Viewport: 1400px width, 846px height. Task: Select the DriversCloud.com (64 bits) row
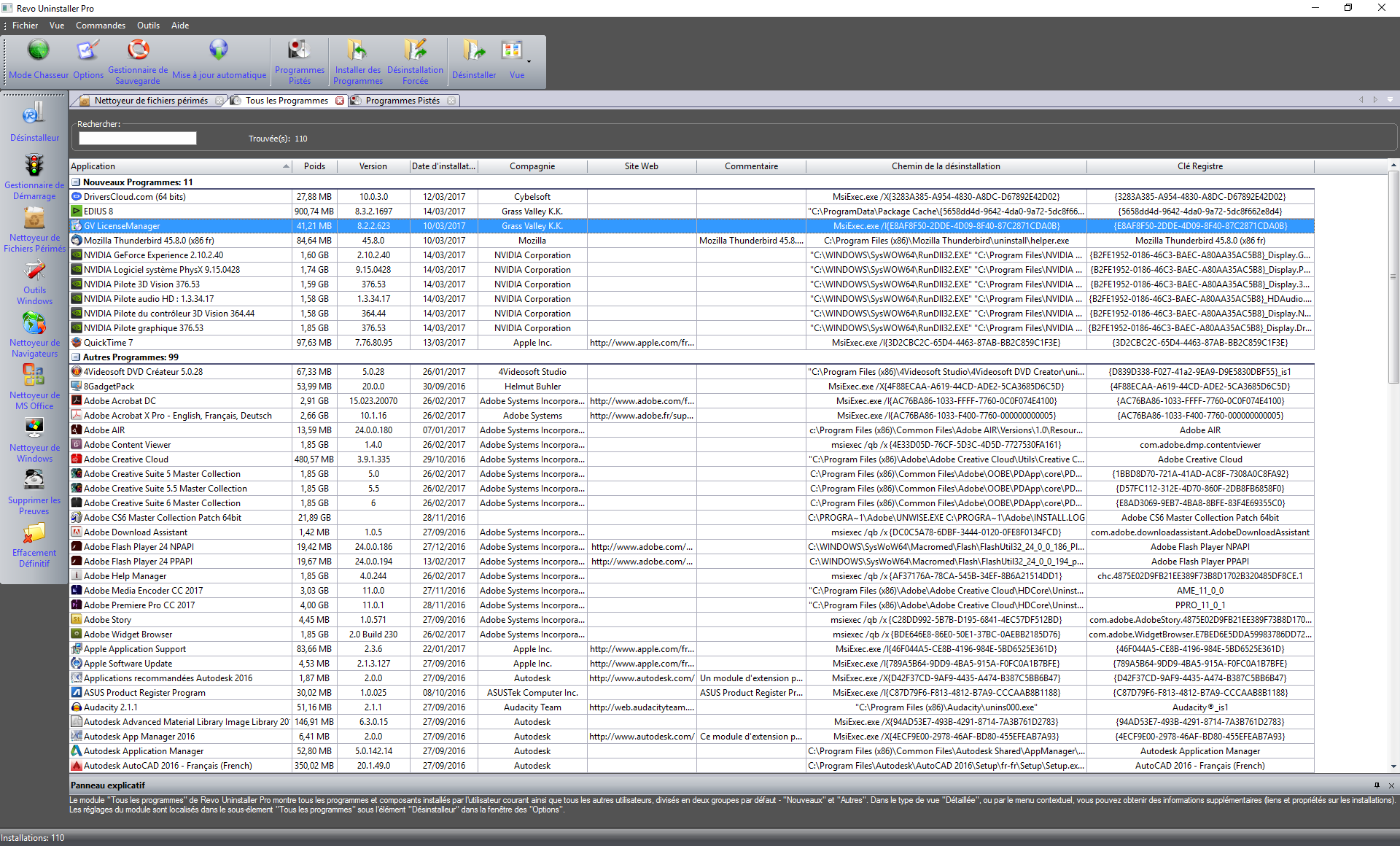click(692, 197)
